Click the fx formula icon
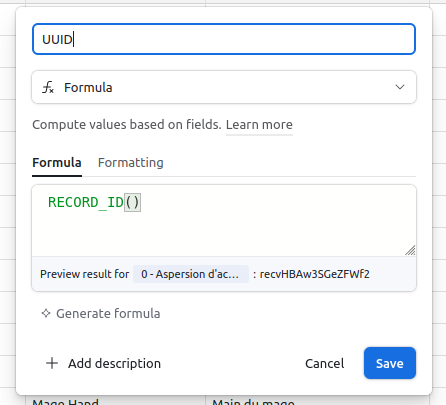This screenshot has width=446, height=405. click(x=48, y=87)
